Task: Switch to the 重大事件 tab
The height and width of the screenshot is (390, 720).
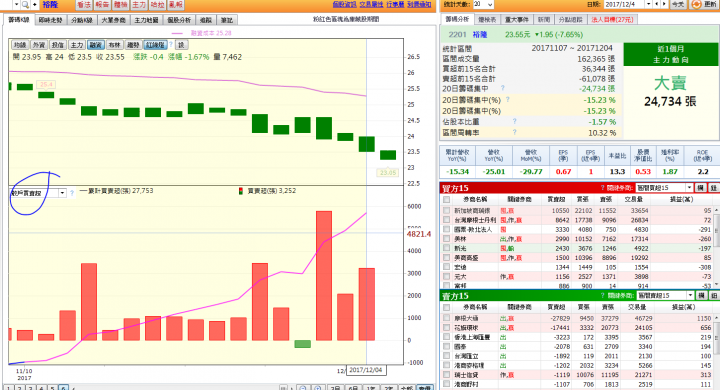Action: pyautogui.click(x=517, y=20)
